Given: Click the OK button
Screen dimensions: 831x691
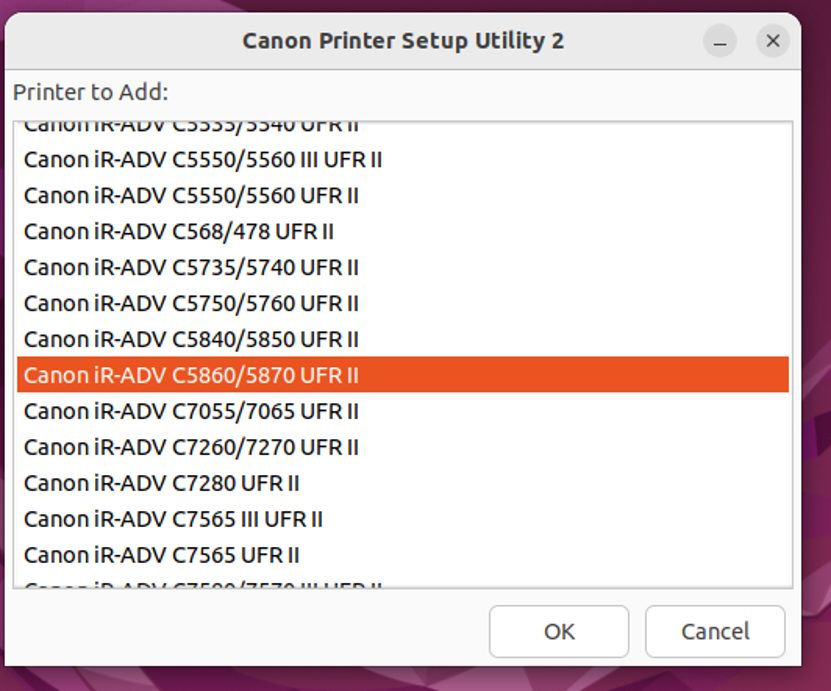Looking at the screenshot, I should coord(559,631).
